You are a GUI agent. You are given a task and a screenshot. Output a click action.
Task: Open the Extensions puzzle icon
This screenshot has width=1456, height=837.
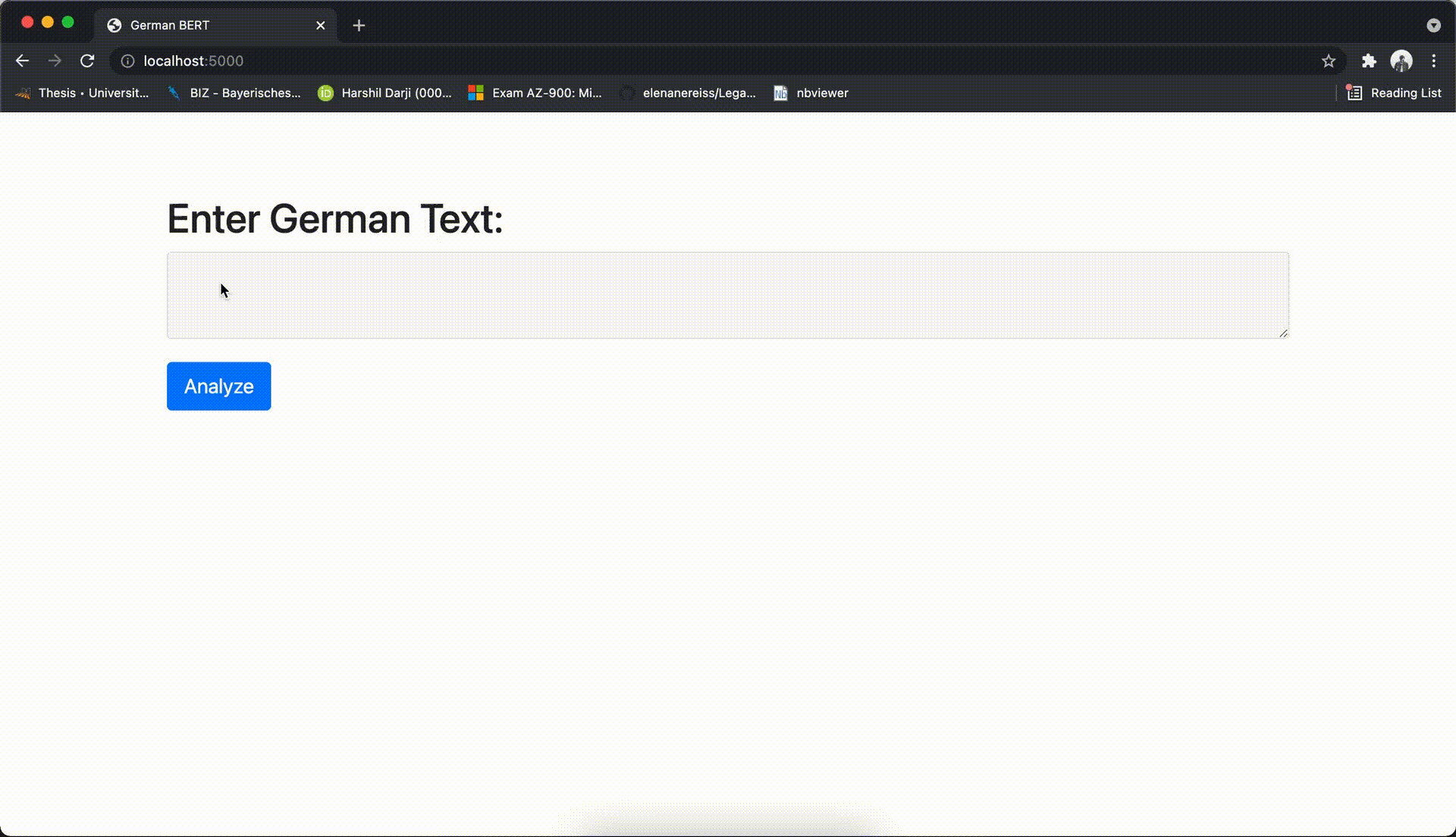(1368, 61)
